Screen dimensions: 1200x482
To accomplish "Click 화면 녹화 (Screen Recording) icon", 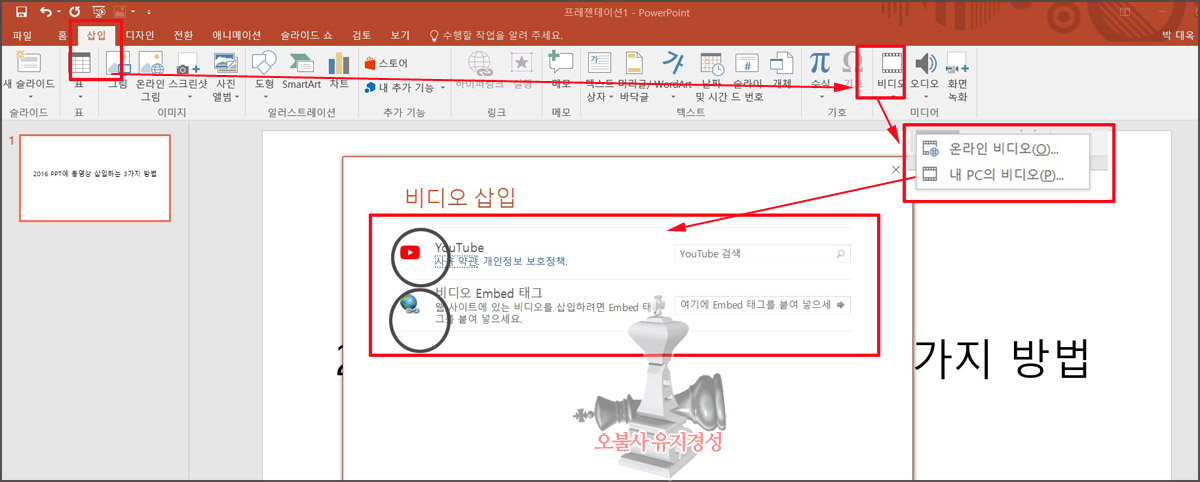I will [x=957, y=64].
